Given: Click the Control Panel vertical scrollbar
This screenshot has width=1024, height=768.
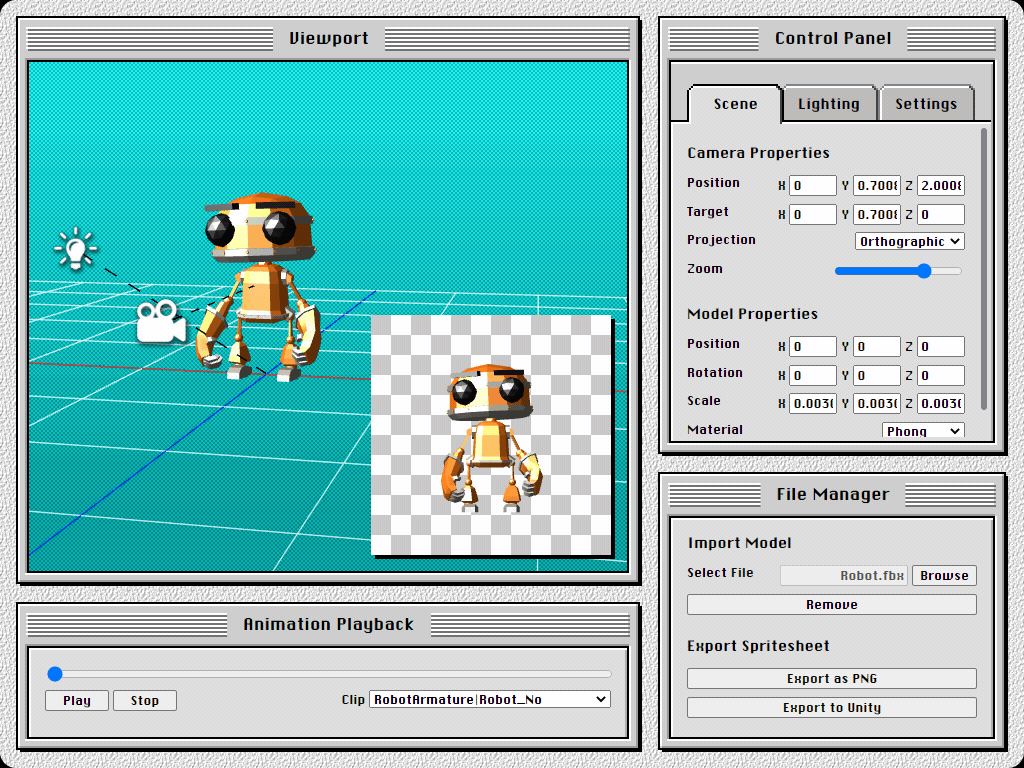Looking at the screenshot, I should 984,269.
